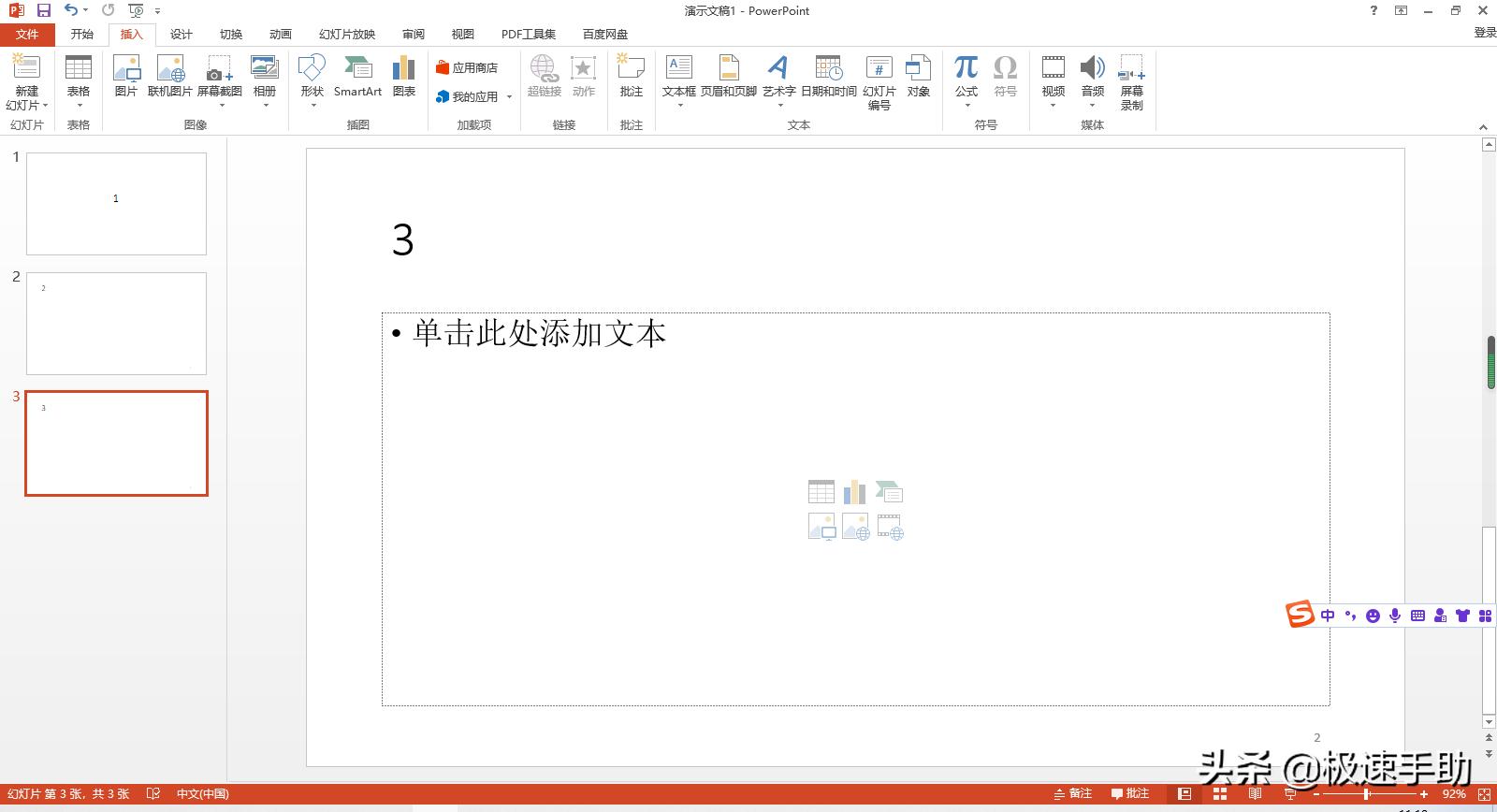Start Slide Show from status bar
The width and height of the screenshot is (1497, 812).
1290,793
